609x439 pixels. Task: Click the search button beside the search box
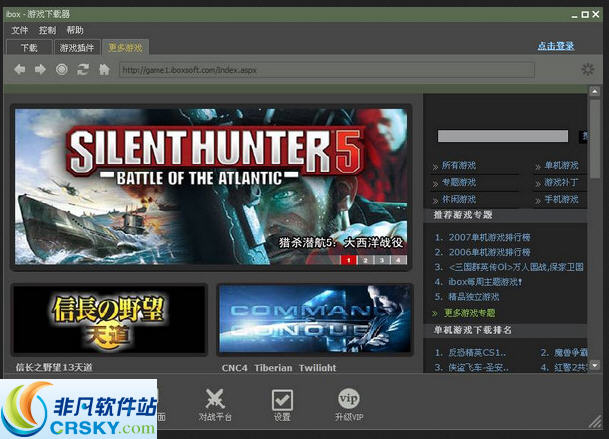583,136
